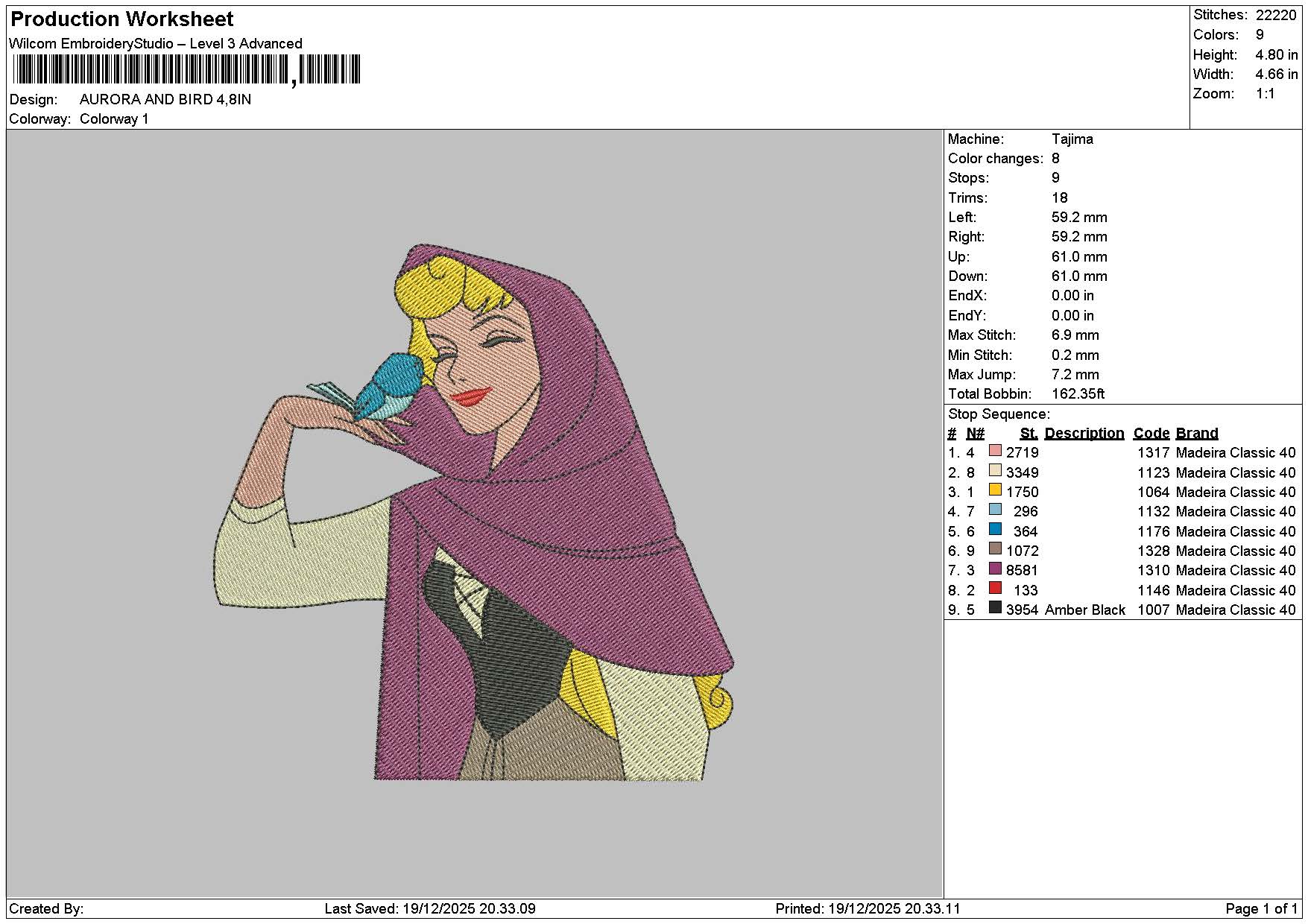The height and width of the screenshot is (924, 1308).
Task: Click the 'Printed: 19/12/2025 20.33.11' text
Action: (x=868, y=909)
